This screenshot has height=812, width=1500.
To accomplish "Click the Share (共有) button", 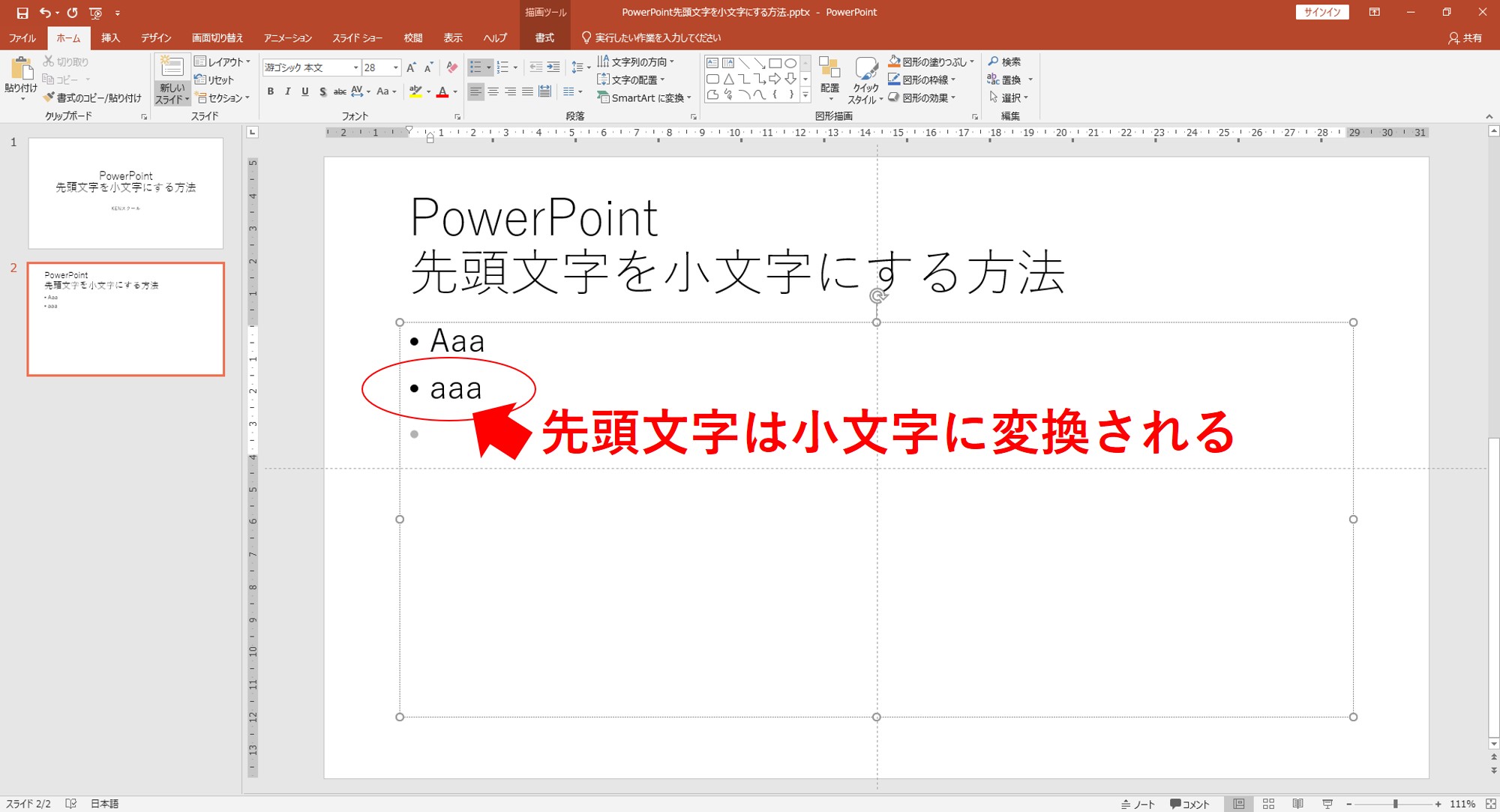I will 1465,37.
